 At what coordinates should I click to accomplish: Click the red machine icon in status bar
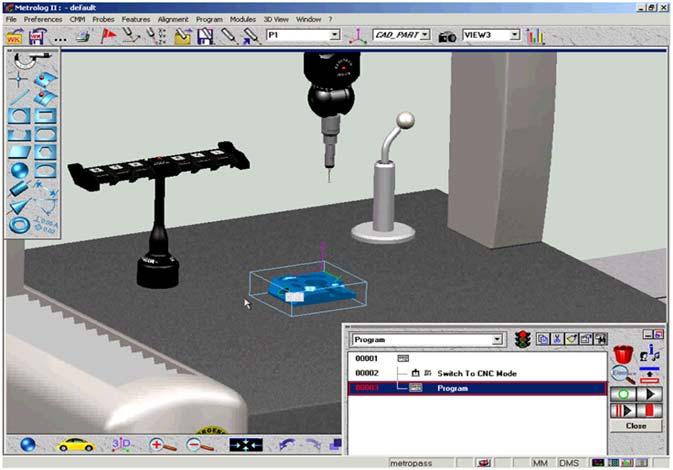click(484, 463)
